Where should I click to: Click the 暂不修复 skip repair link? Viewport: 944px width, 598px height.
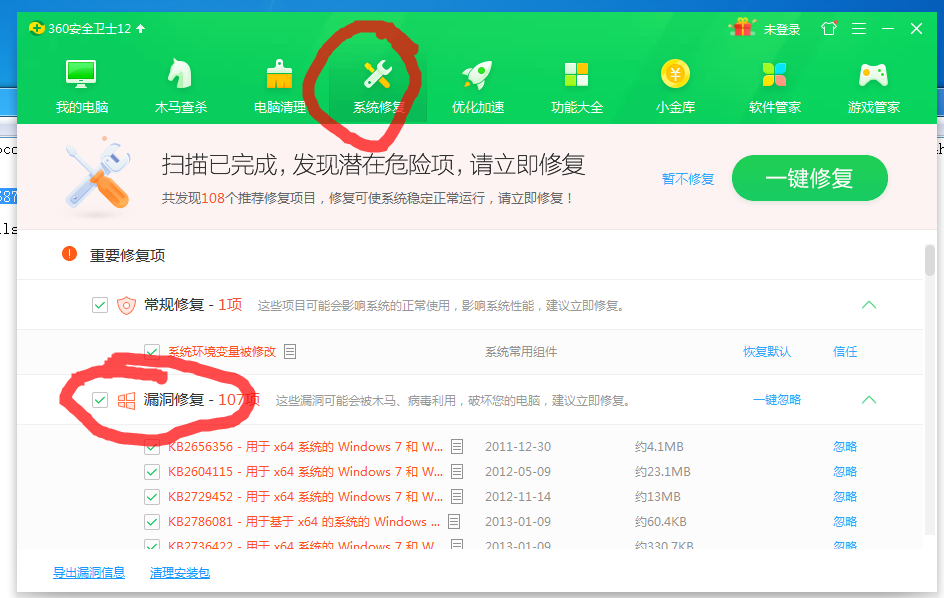[x=688, y=179]
